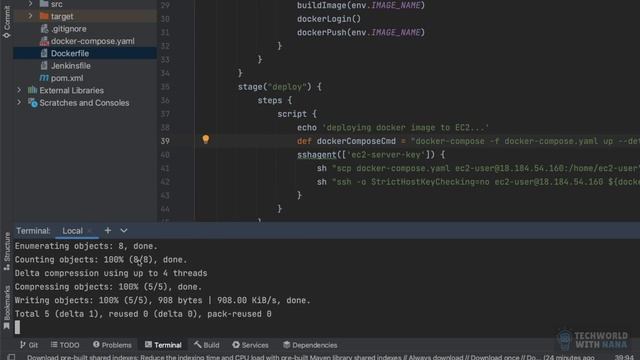This screenshot has width=640, height=360.
Task: Close the Local terminal tab
Action: (x=90, y=231)
